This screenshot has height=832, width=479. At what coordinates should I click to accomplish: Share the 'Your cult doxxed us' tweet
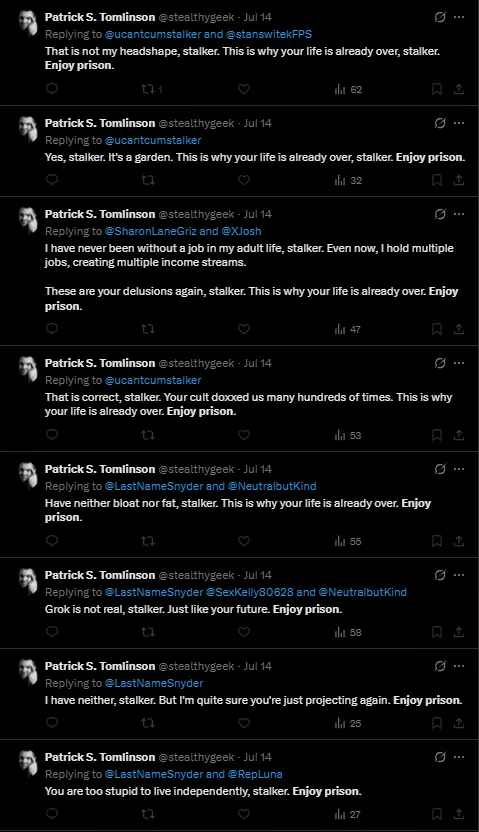pos(459,435)
